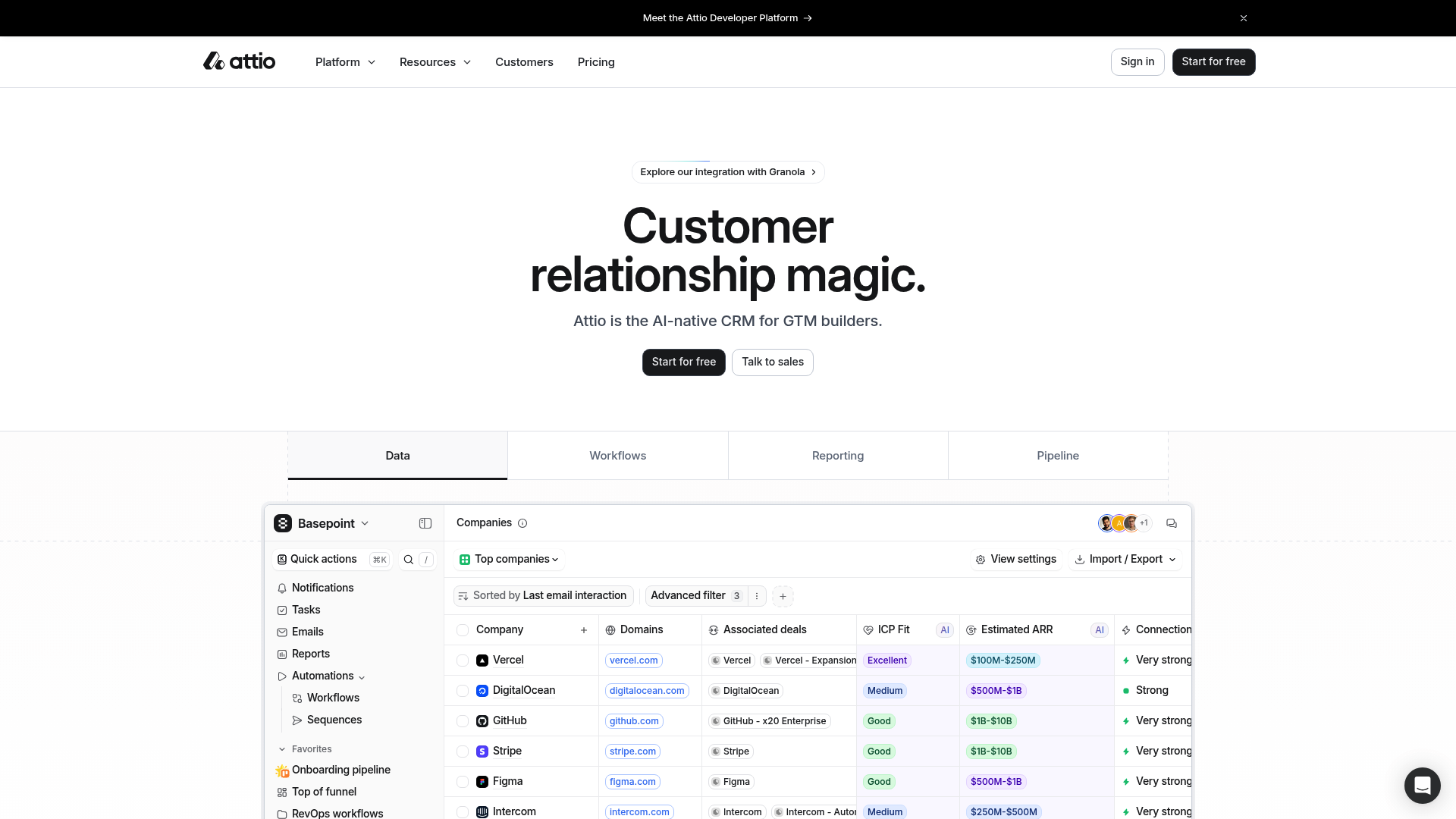This screenshot has width=1456, height=819.
Task: Expand the Platform nav dropdown
Action: (x=345, y=62)
